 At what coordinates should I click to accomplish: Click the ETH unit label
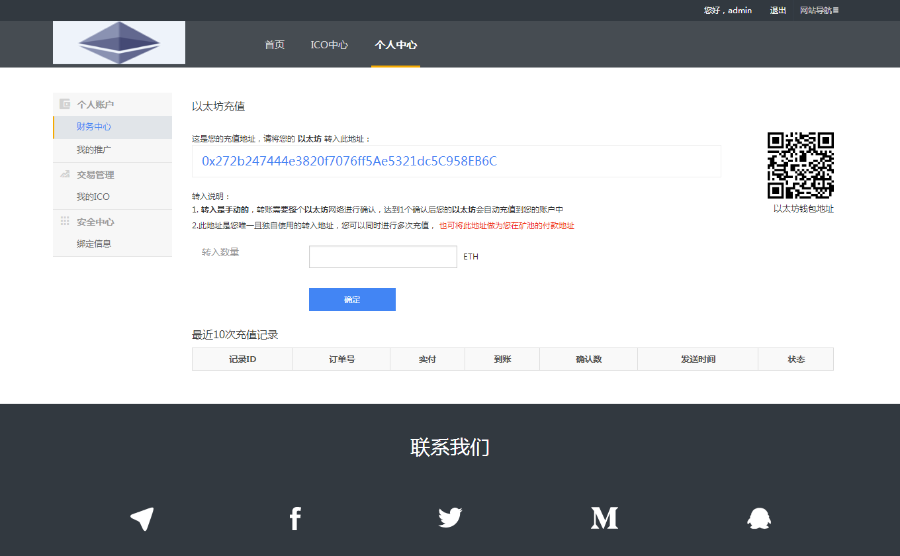pos(471,256)
